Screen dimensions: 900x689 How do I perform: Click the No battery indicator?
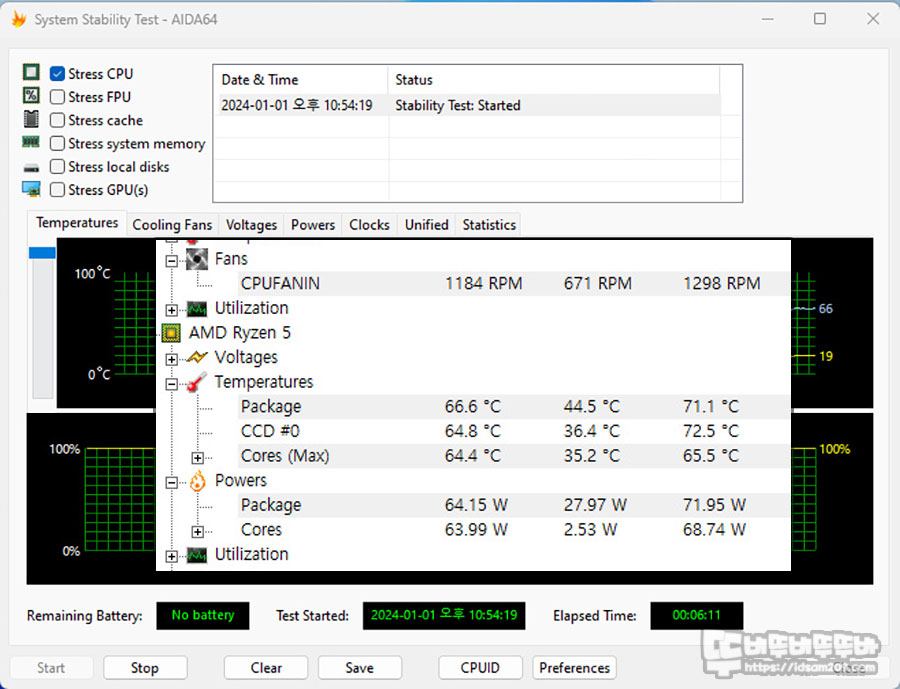[203, 616]
